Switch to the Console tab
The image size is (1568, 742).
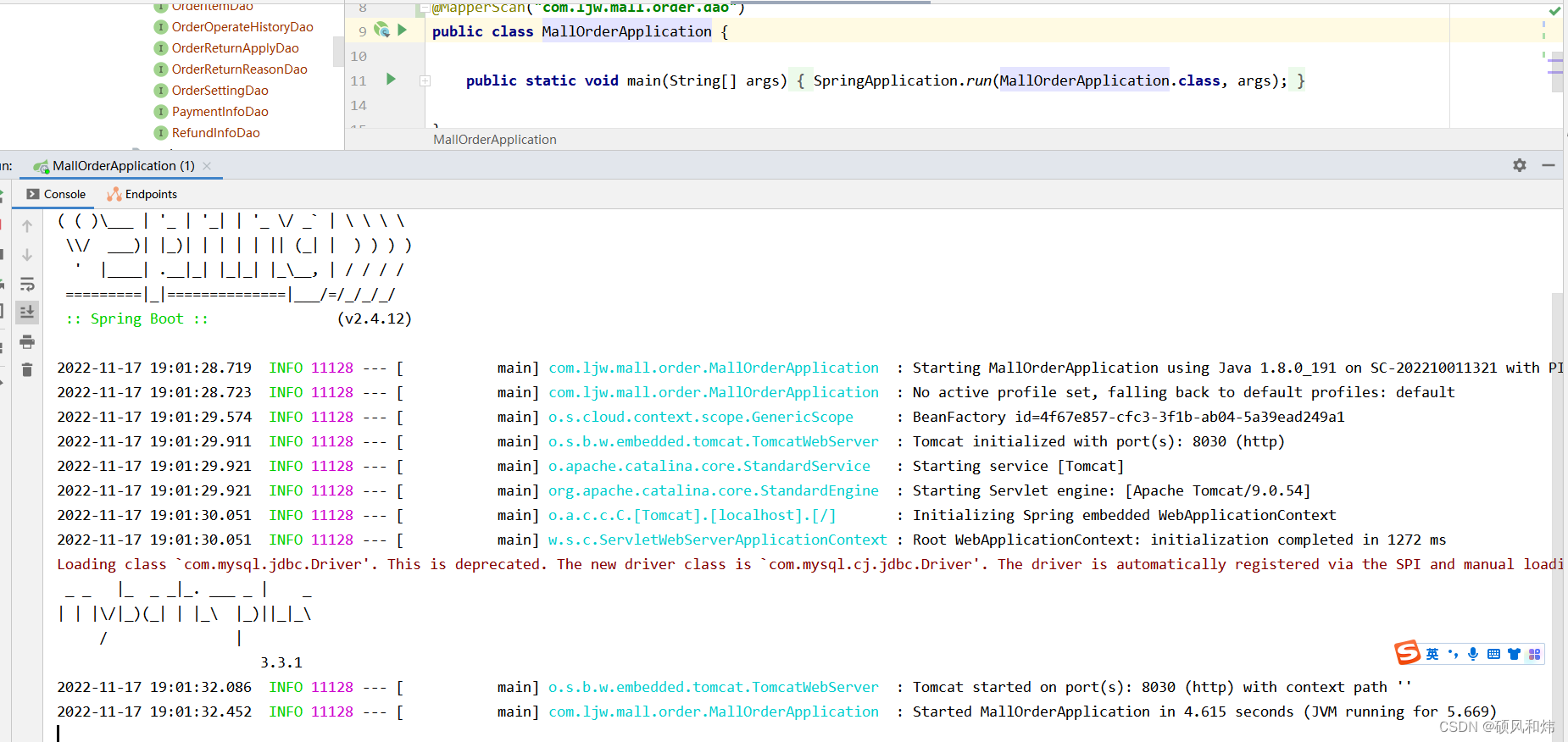(56, 194)
